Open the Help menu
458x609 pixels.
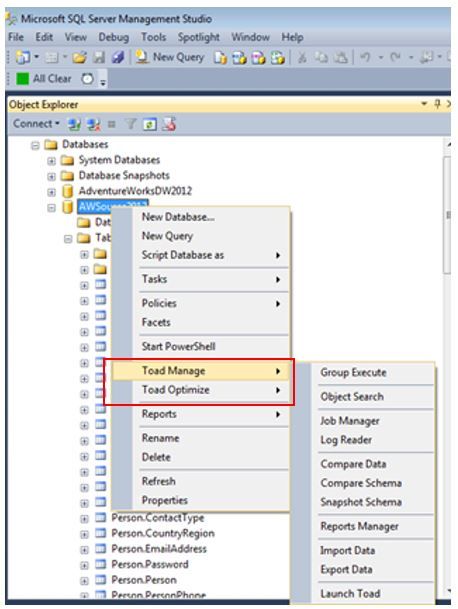tap(293, 37)
